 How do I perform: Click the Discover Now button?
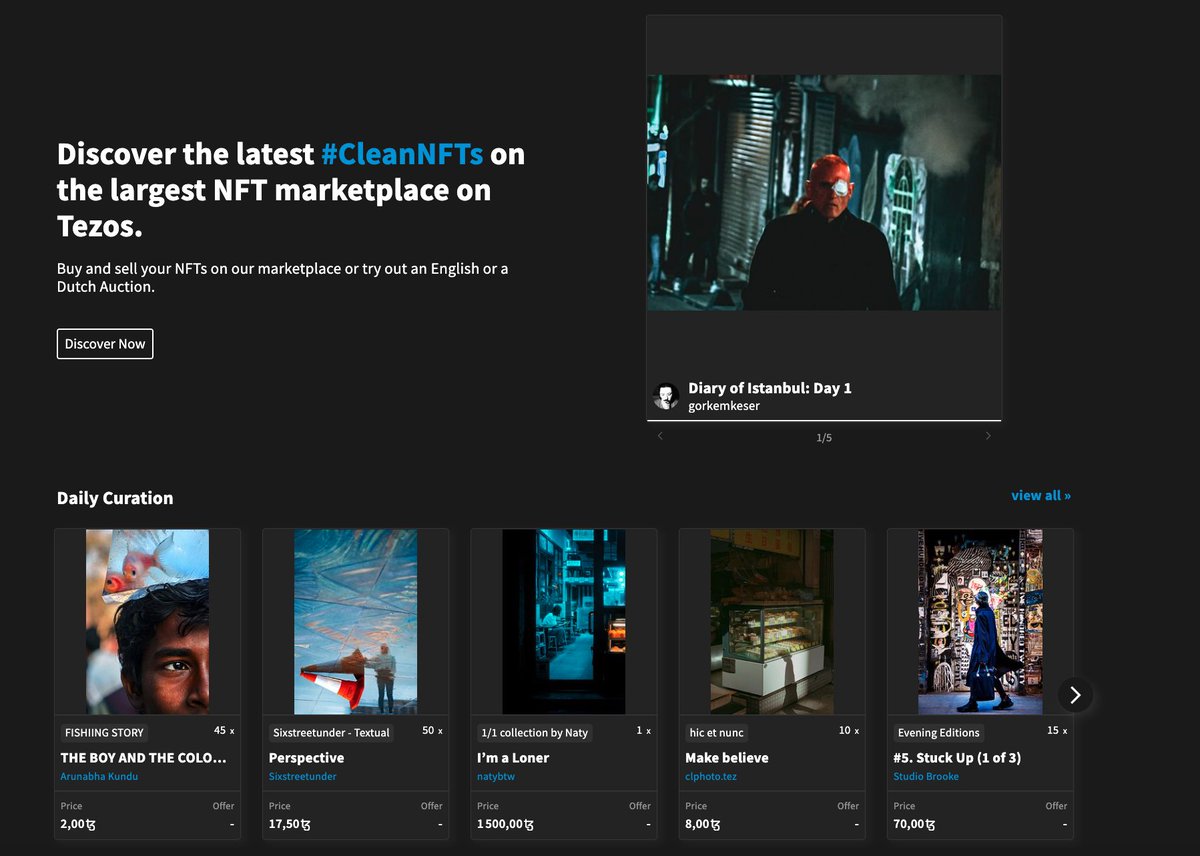[x=105, y=343]
